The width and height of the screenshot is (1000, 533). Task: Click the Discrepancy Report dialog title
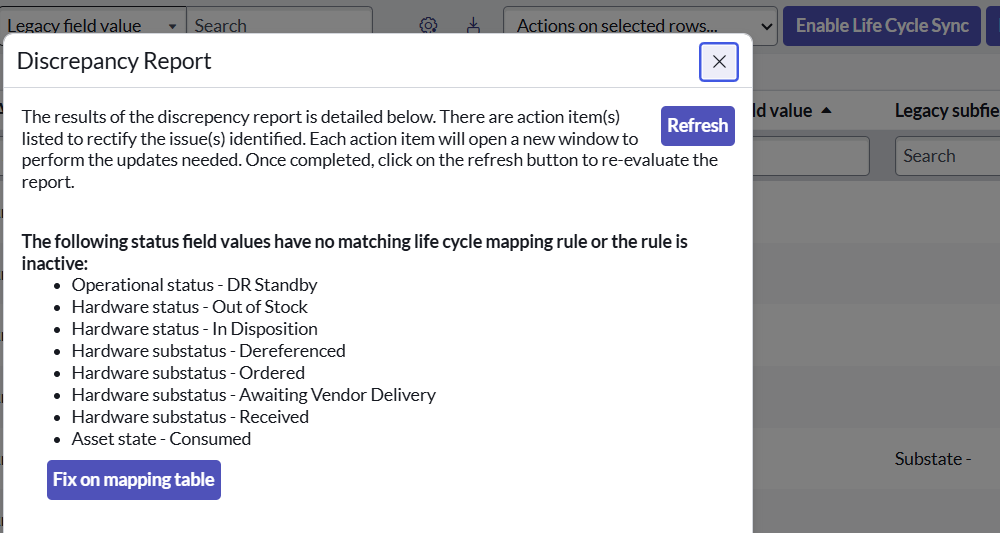pos(114,61)
